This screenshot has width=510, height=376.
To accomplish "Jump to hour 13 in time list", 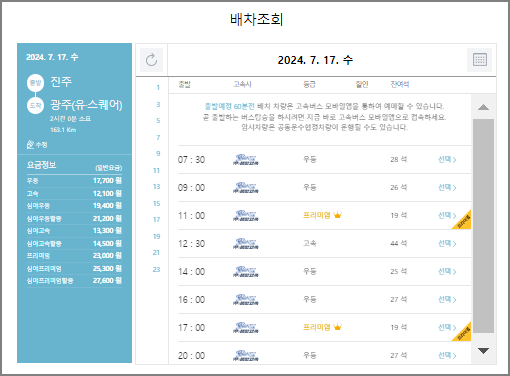I will pyautogui.click(x=156, y=187).
